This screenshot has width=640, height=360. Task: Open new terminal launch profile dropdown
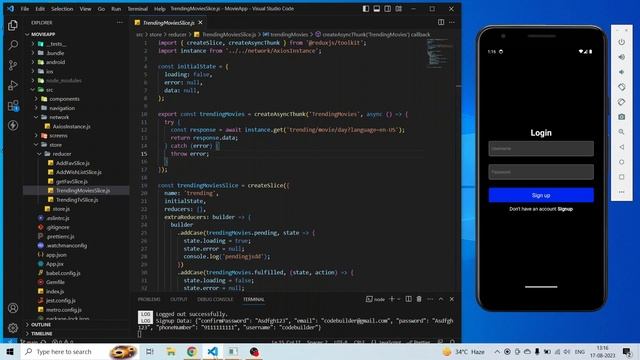tap(399, 299)
